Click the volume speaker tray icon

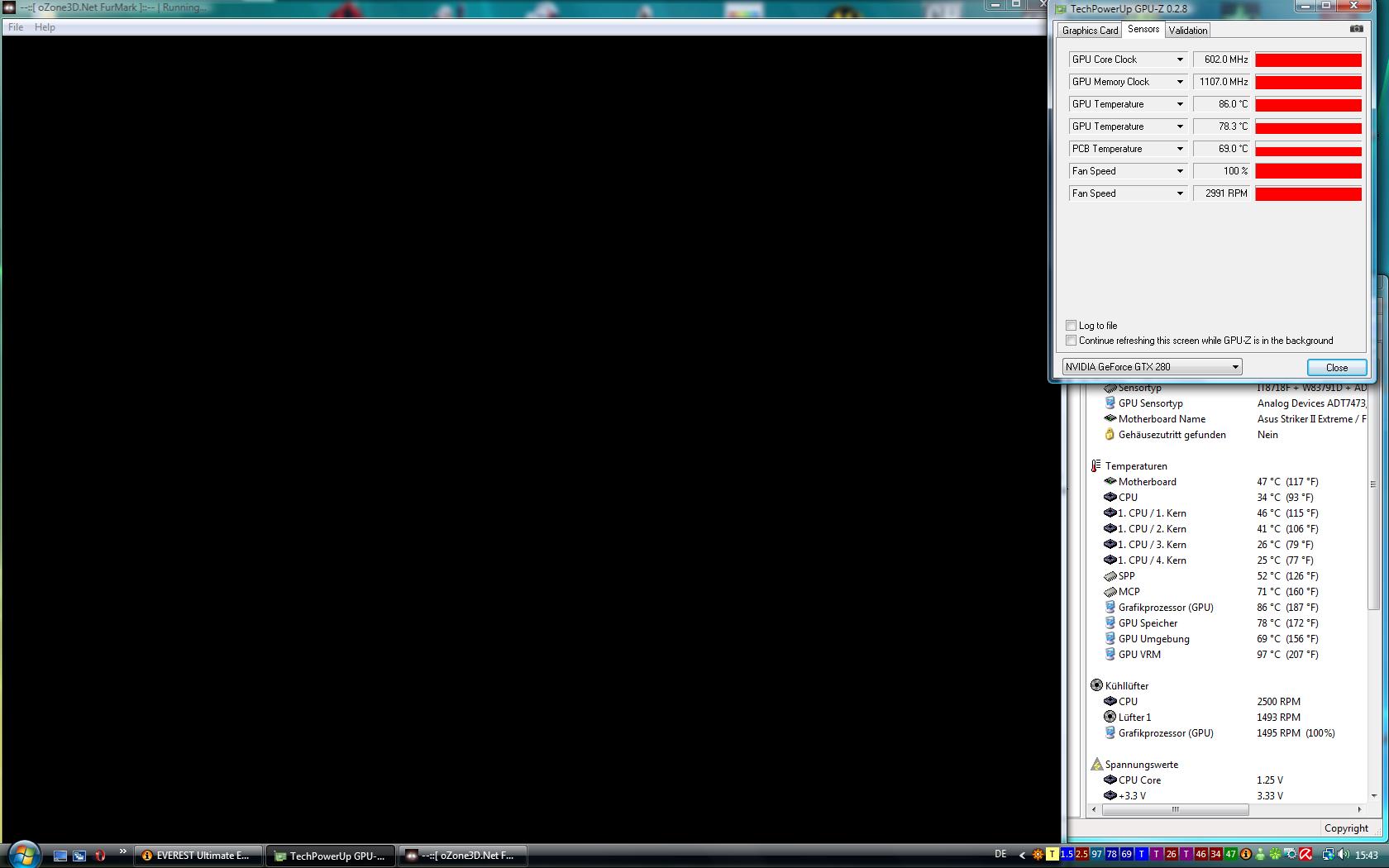(x=1342, y=855)
